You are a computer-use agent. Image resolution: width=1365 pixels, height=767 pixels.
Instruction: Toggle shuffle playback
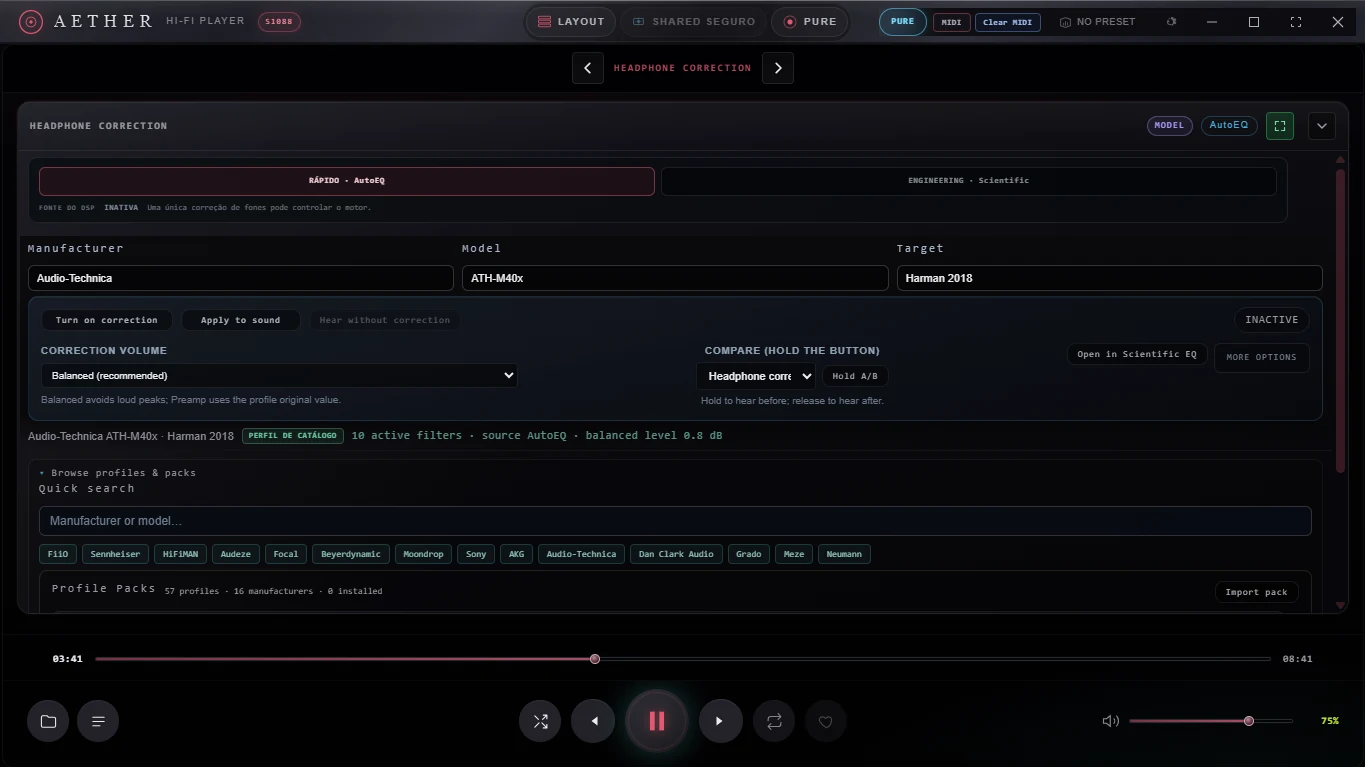click(540, 721)
